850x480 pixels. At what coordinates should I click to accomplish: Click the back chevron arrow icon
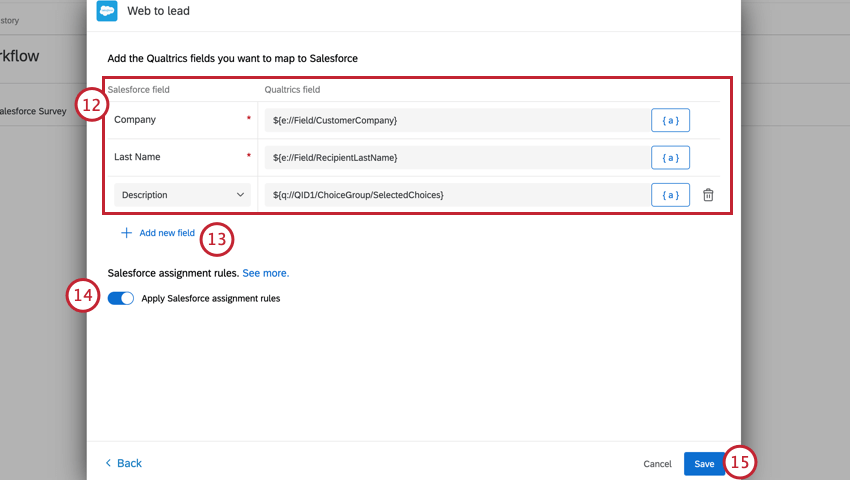coord(108,463)
